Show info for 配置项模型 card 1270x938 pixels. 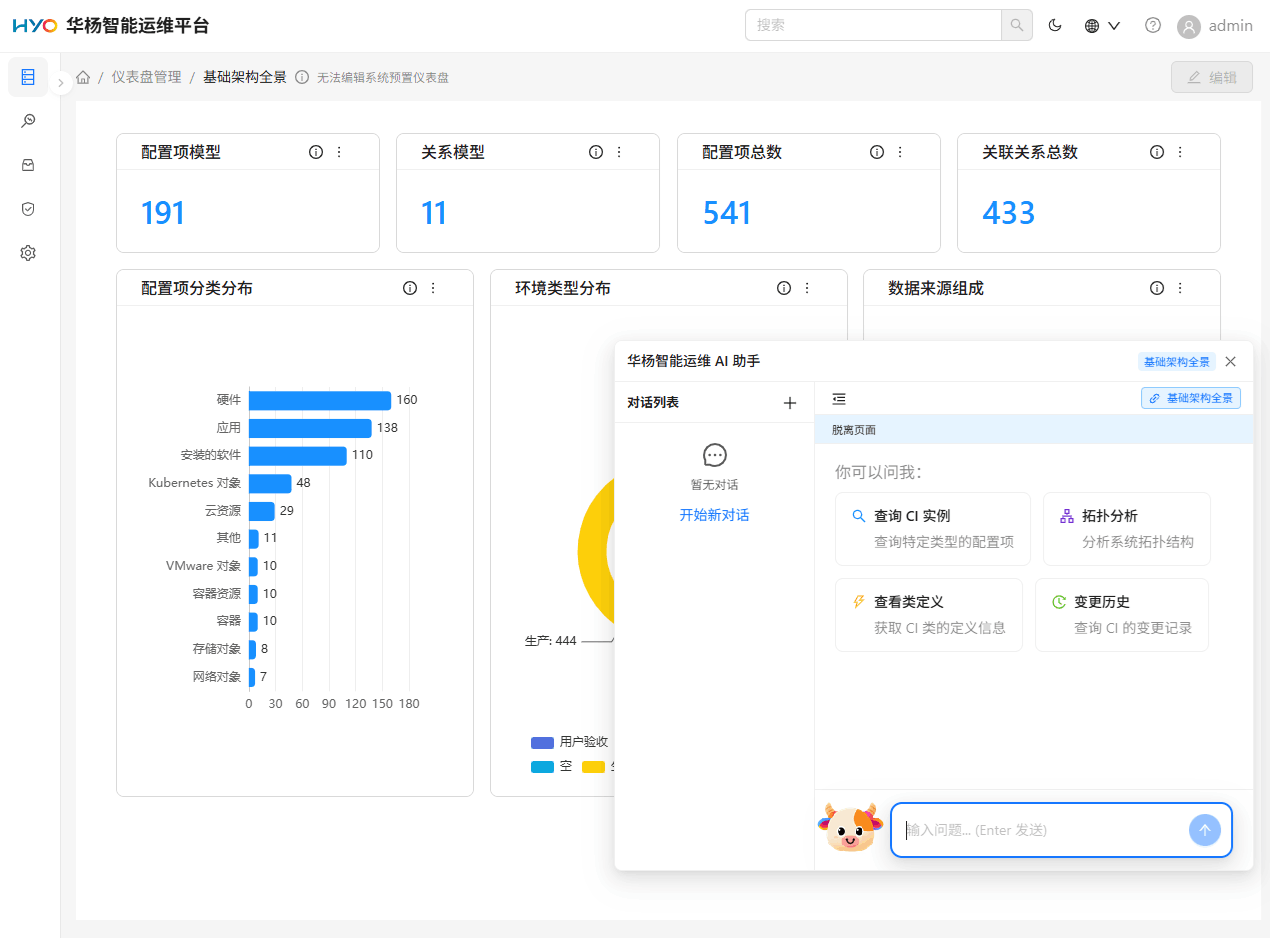tap(316, 152)
